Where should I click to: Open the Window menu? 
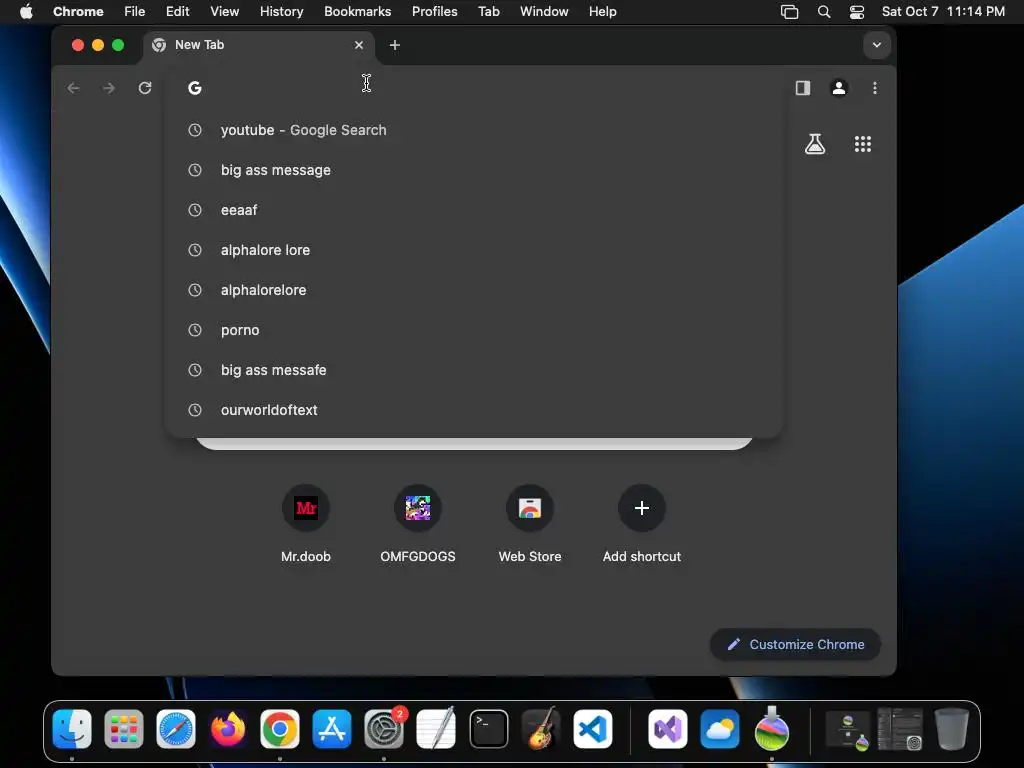pos(544,12)
